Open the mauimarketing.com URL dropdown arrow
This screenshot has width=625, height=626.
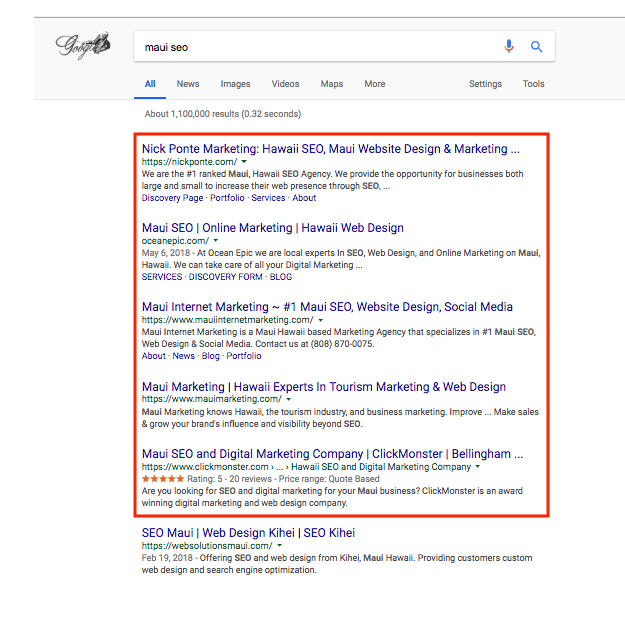(288, 399)
